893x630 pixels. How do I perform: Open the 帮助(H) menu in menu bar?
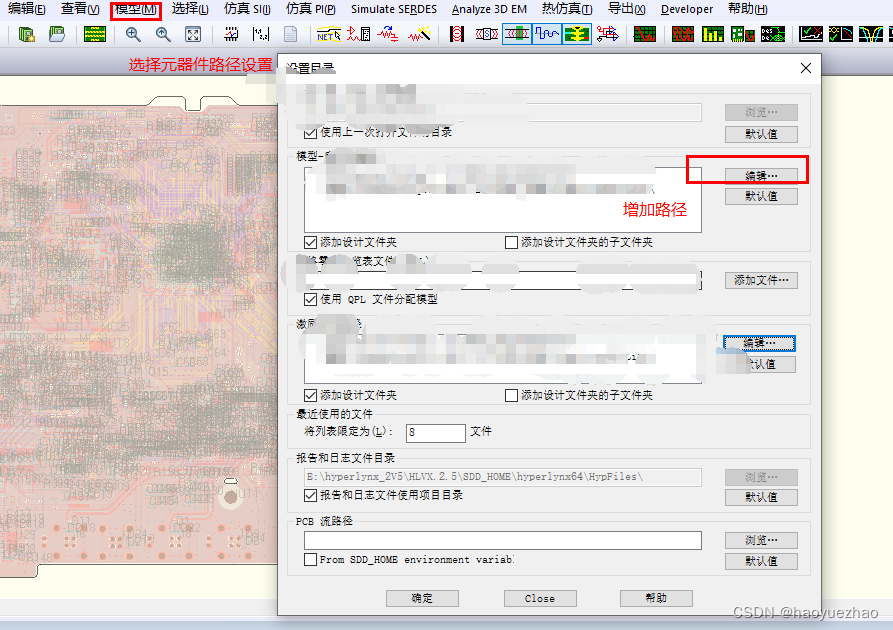point(748,9)
